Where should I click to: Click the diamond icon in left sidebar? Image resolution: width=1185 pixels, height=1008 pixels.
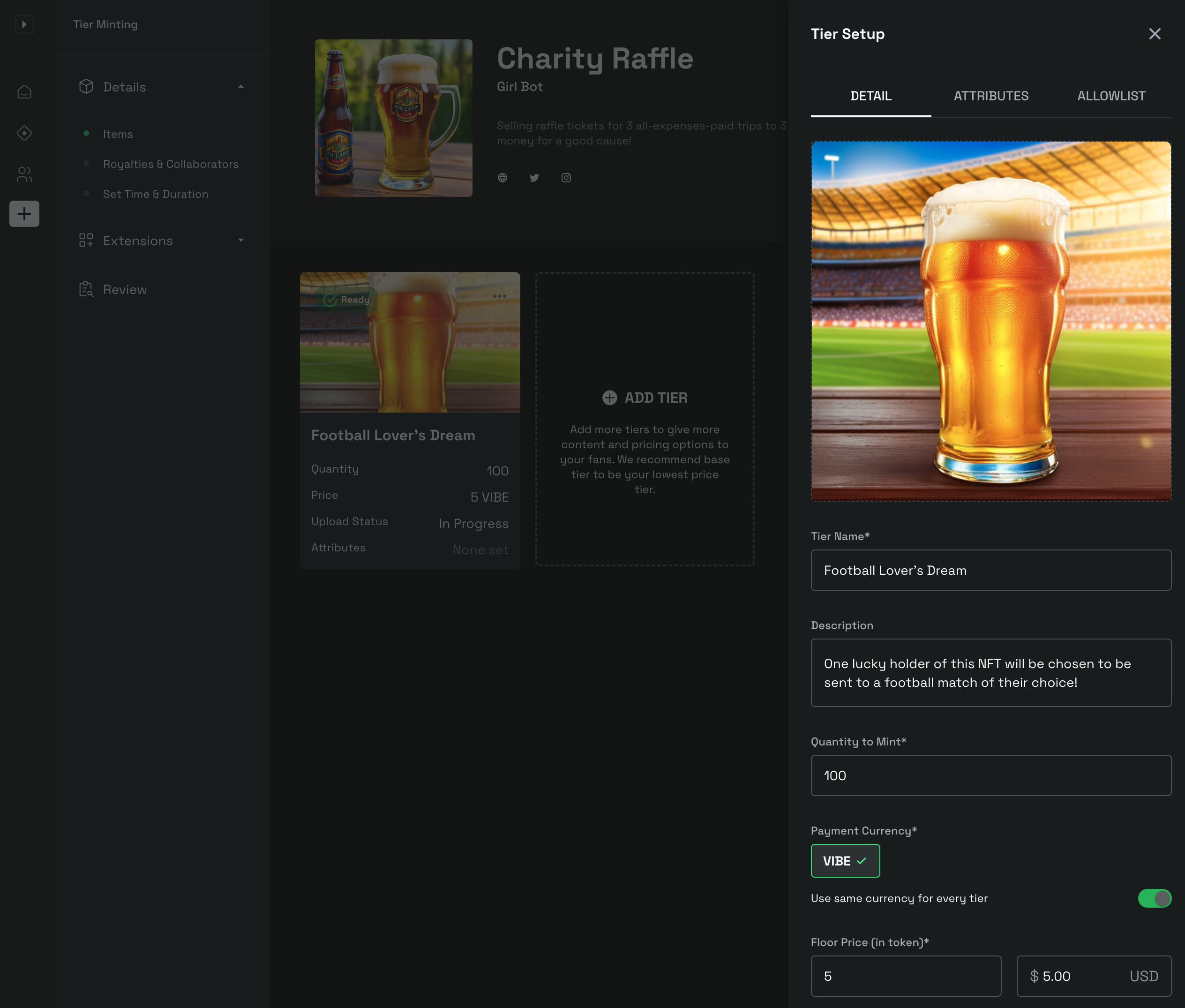24,133
